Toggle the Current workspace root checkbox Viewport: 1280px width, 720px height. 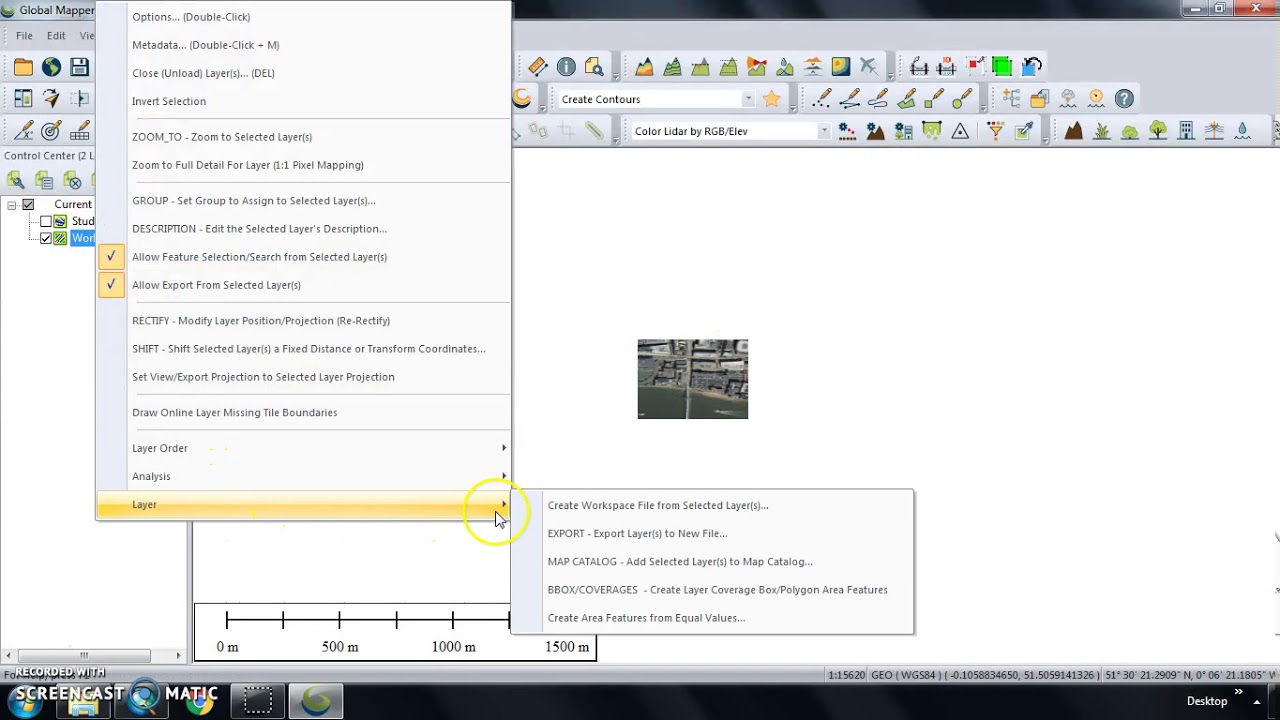pyautogui.click(x=28, y=204)
